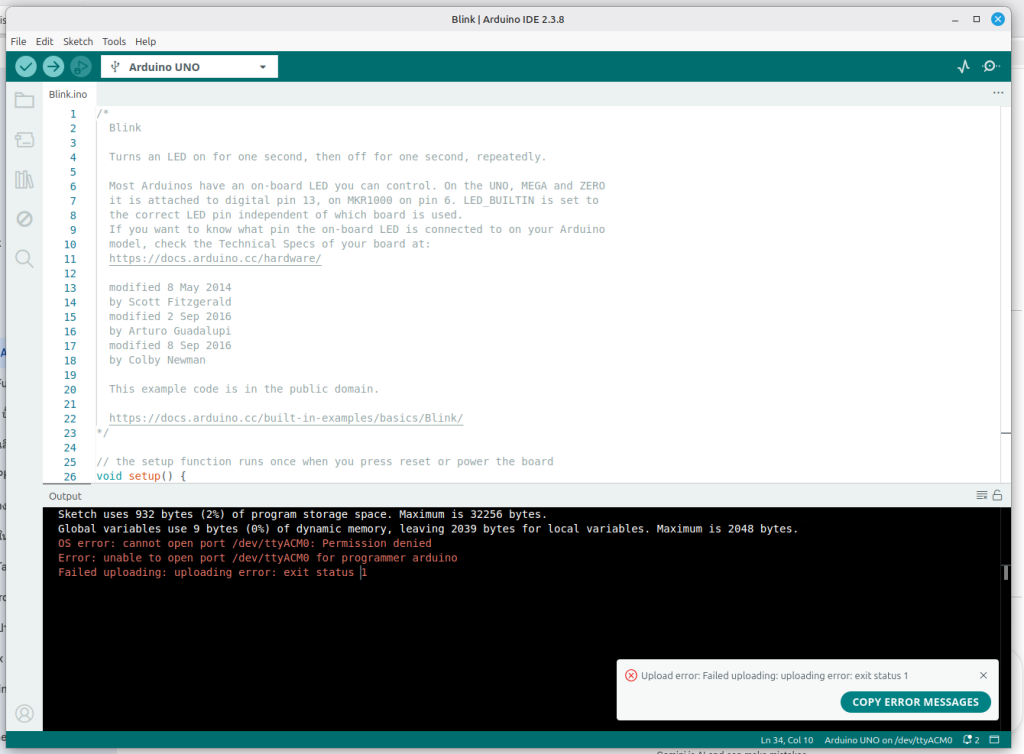The image size is (1024, 754).
Task: Click the 'Sketch uses 932 bytes' output line
Action: pyautogui.click(x=302, y=514)
